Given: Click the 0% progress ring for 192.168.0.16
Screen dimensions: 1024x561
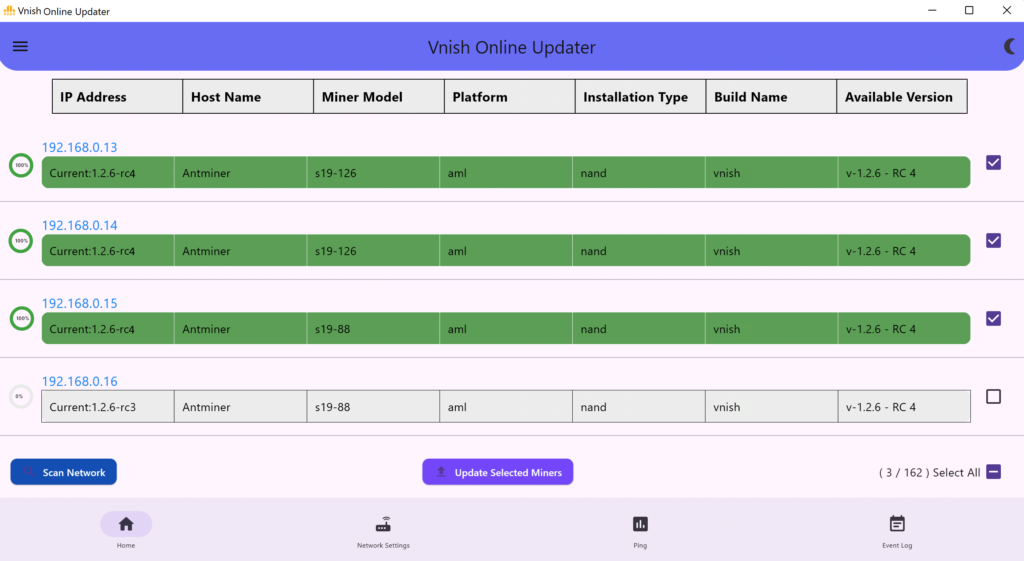Looking at the screenshot, I should click(21, 396).
